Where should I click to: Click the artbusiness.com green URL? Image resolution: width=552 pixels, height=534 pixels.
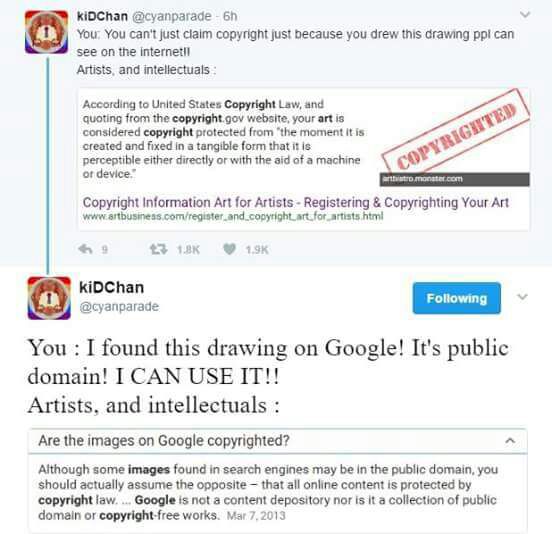(233, 216)
